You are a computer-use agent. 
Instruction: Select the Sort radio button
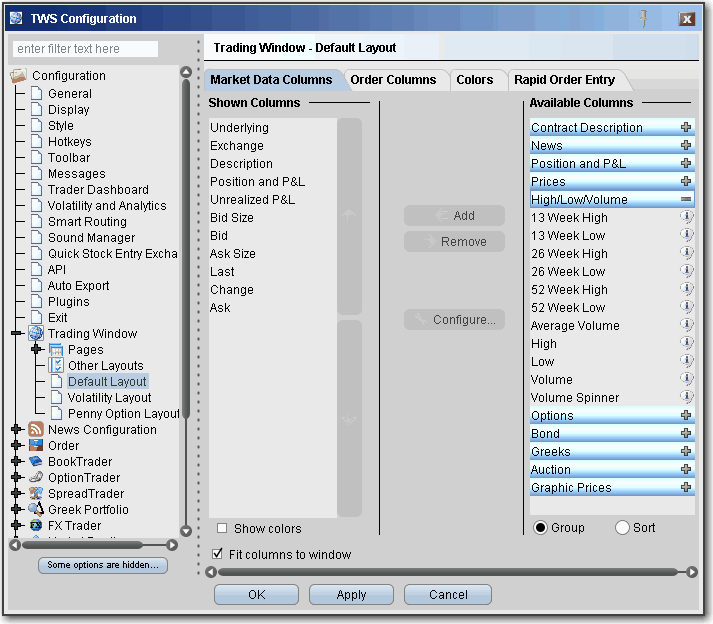[x=622, y=528]
